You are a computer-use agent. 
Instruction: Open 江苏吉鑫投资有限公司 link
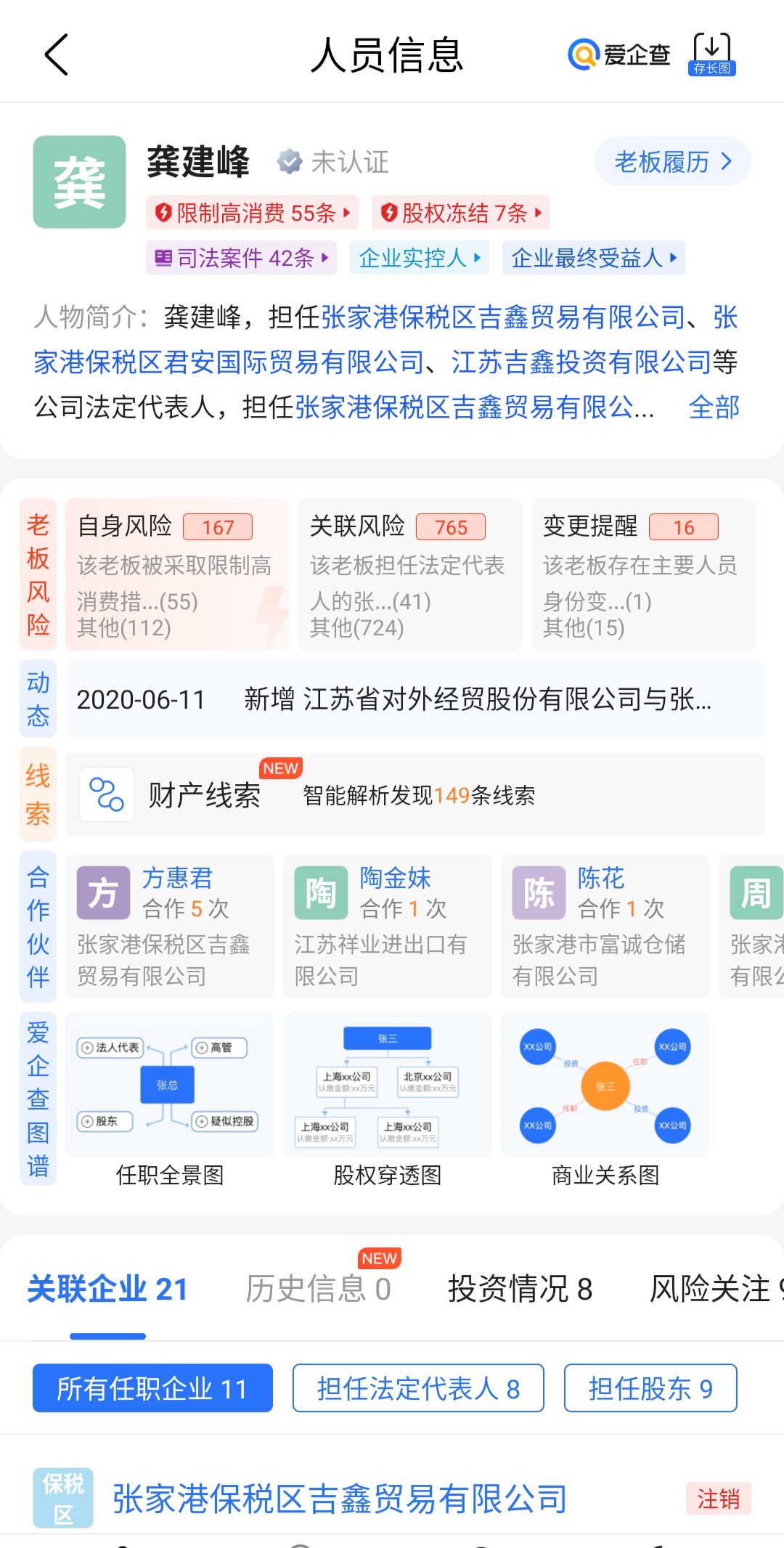581,362
